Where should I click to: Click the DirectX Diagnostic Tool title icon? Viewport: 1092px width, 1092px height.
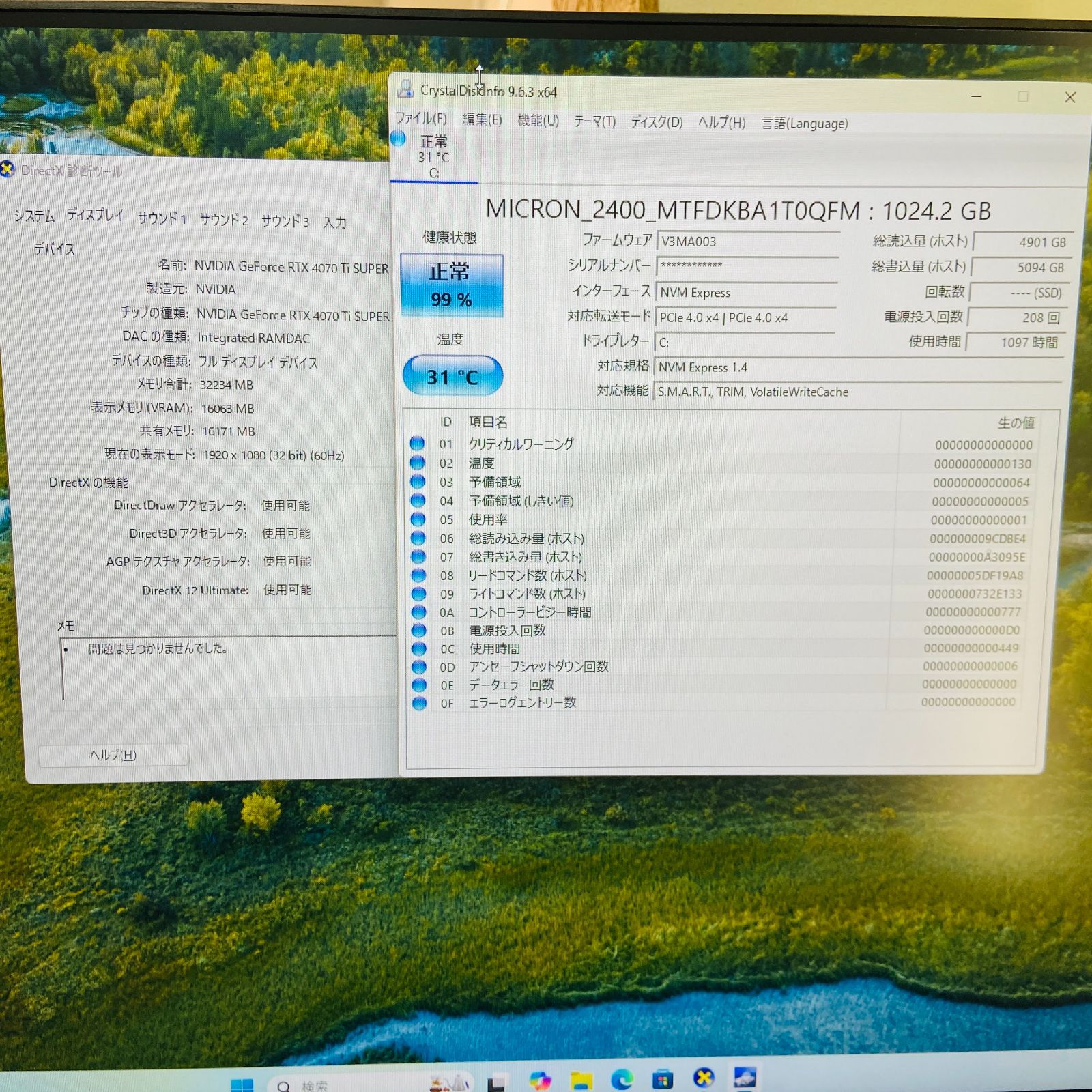coord(8,169)
